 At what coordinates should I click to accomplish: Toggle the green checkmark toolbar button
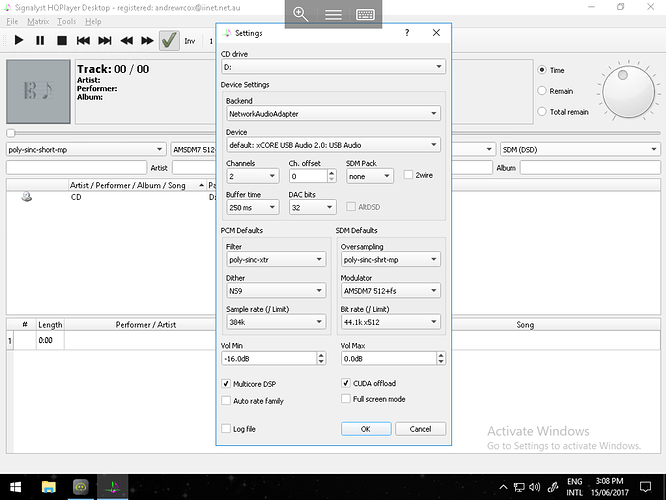coord(169,40)
